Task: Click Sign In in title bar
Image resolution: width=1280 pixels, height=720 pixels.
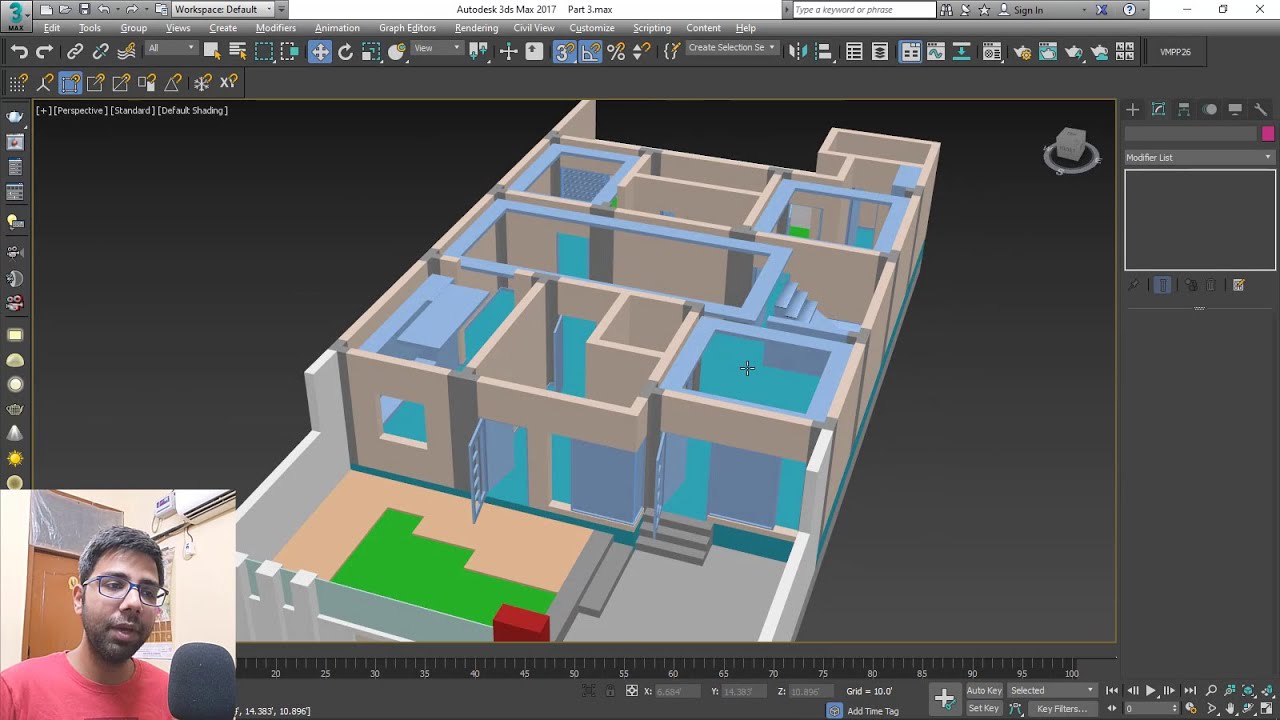Action: 1028,10
